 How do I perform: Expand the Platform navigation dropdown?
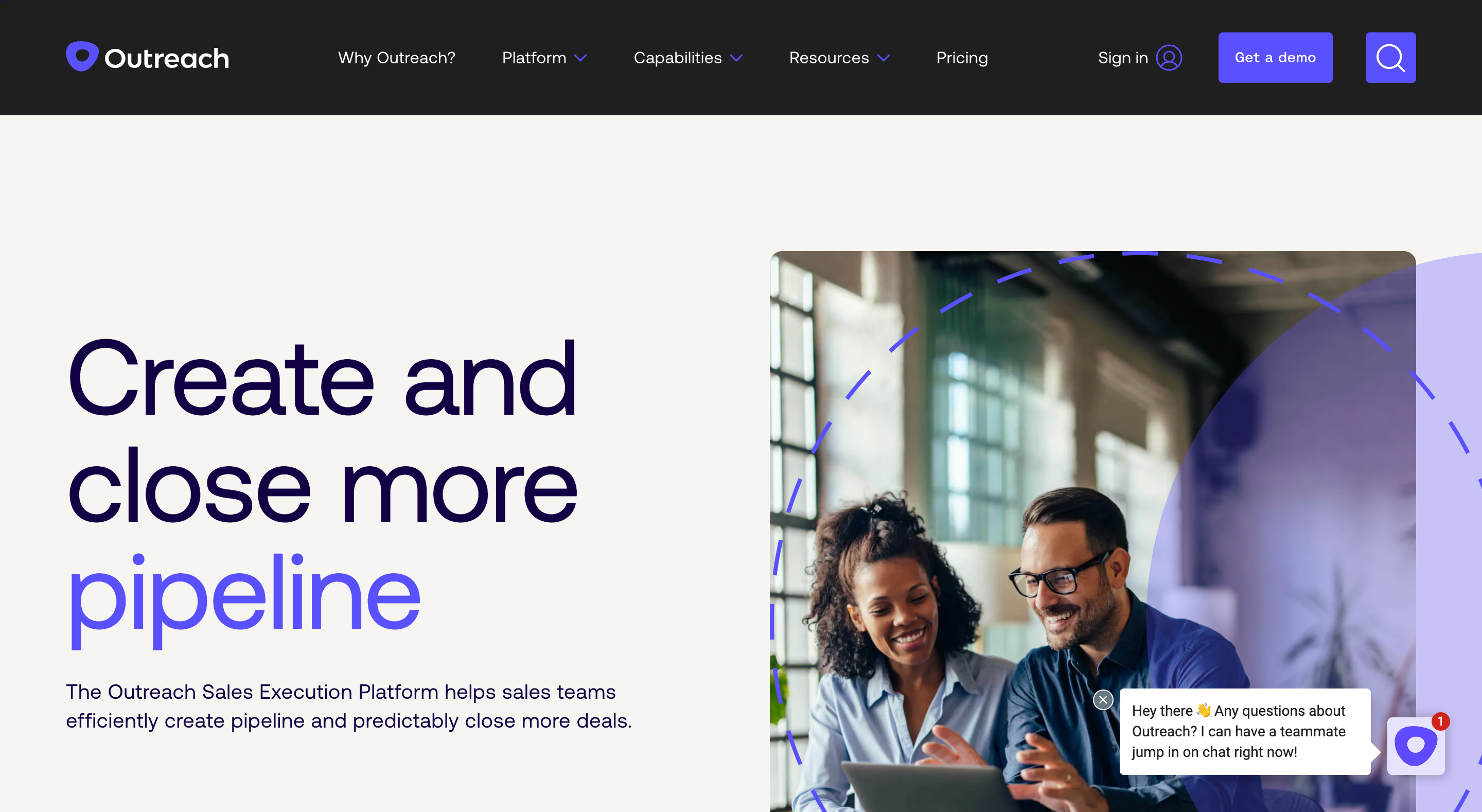pyautogui.click(x=544, y=57)
